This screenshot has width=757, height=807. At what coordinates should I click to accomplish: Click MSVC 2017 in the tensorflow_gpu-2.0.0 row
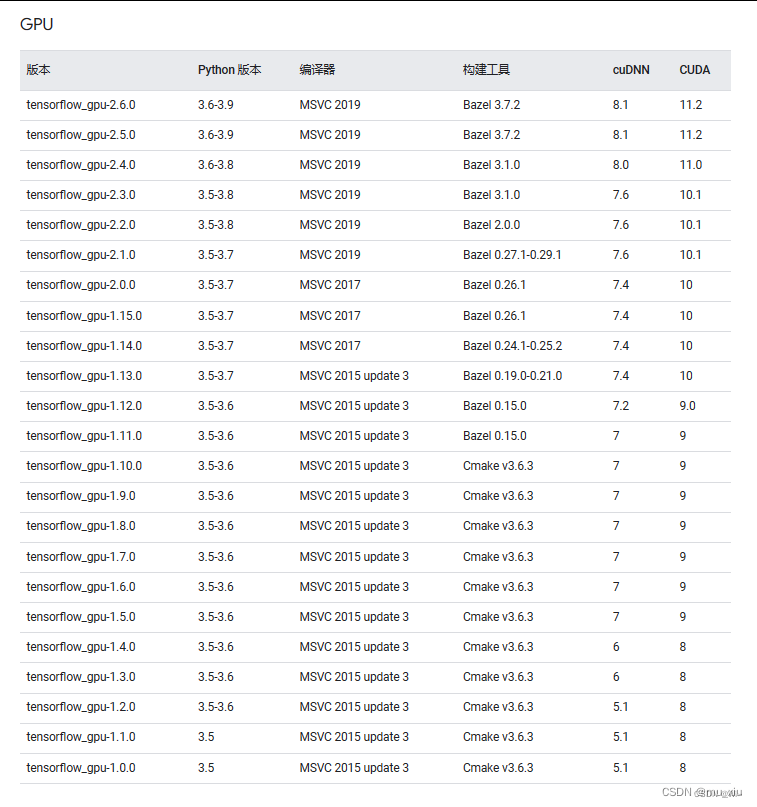[330, 285]
